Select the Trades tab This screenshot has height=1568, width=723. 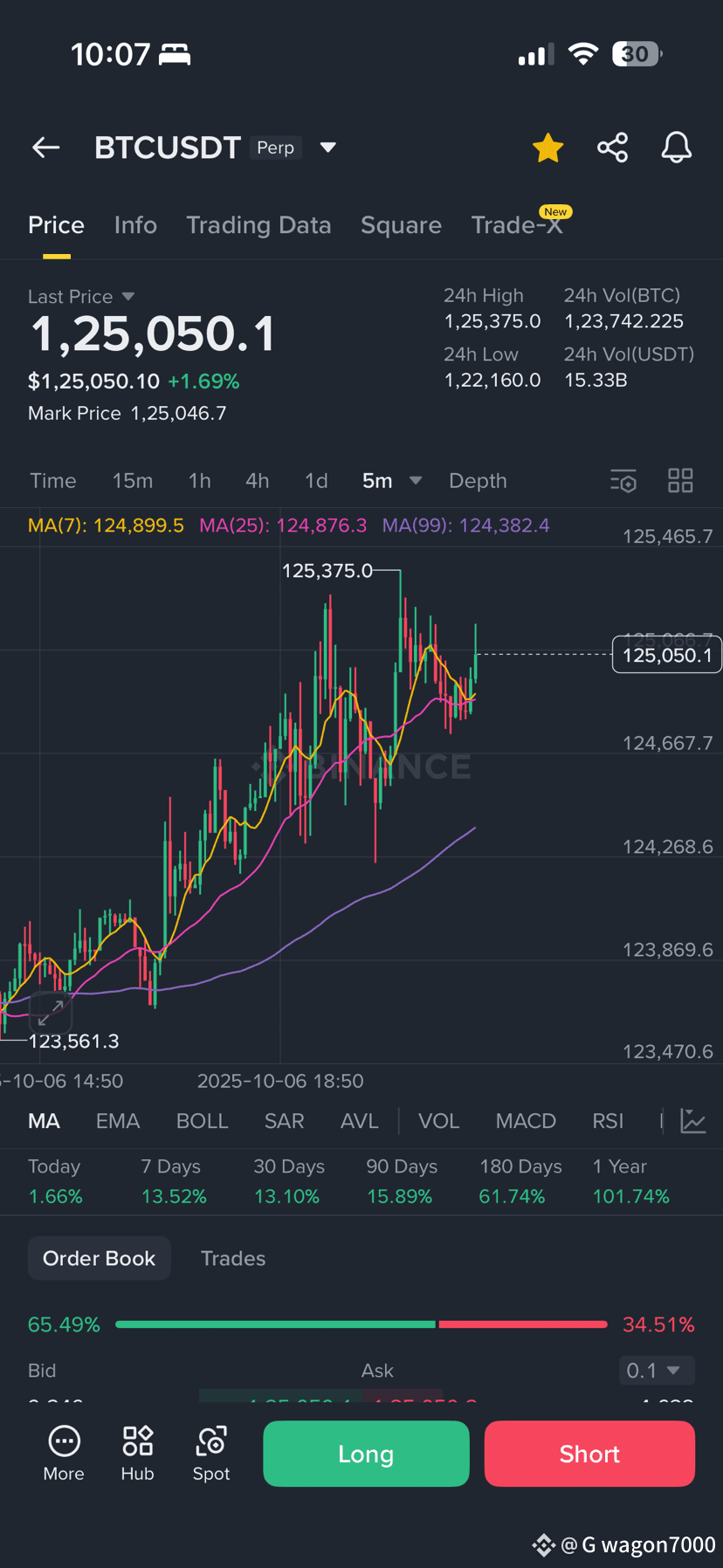[233, 1258]
